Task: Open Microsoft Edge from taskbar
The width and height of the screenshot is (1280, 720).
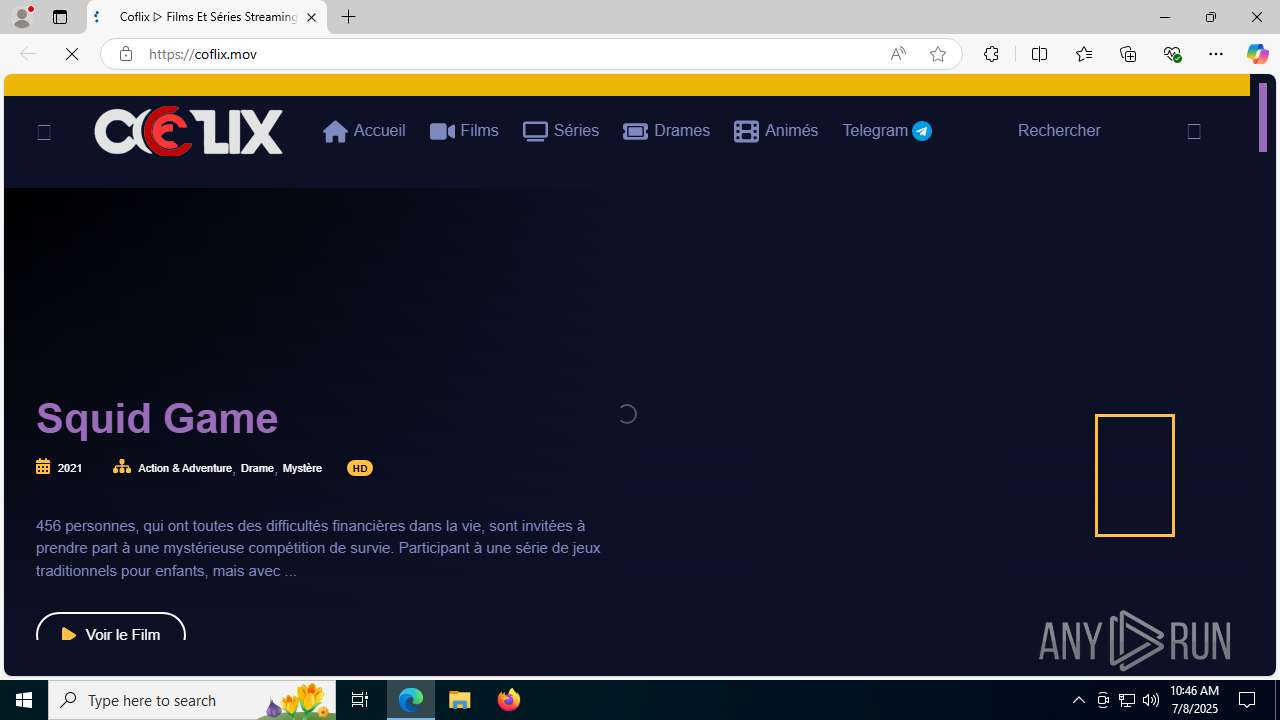Action: pos(411,700)
